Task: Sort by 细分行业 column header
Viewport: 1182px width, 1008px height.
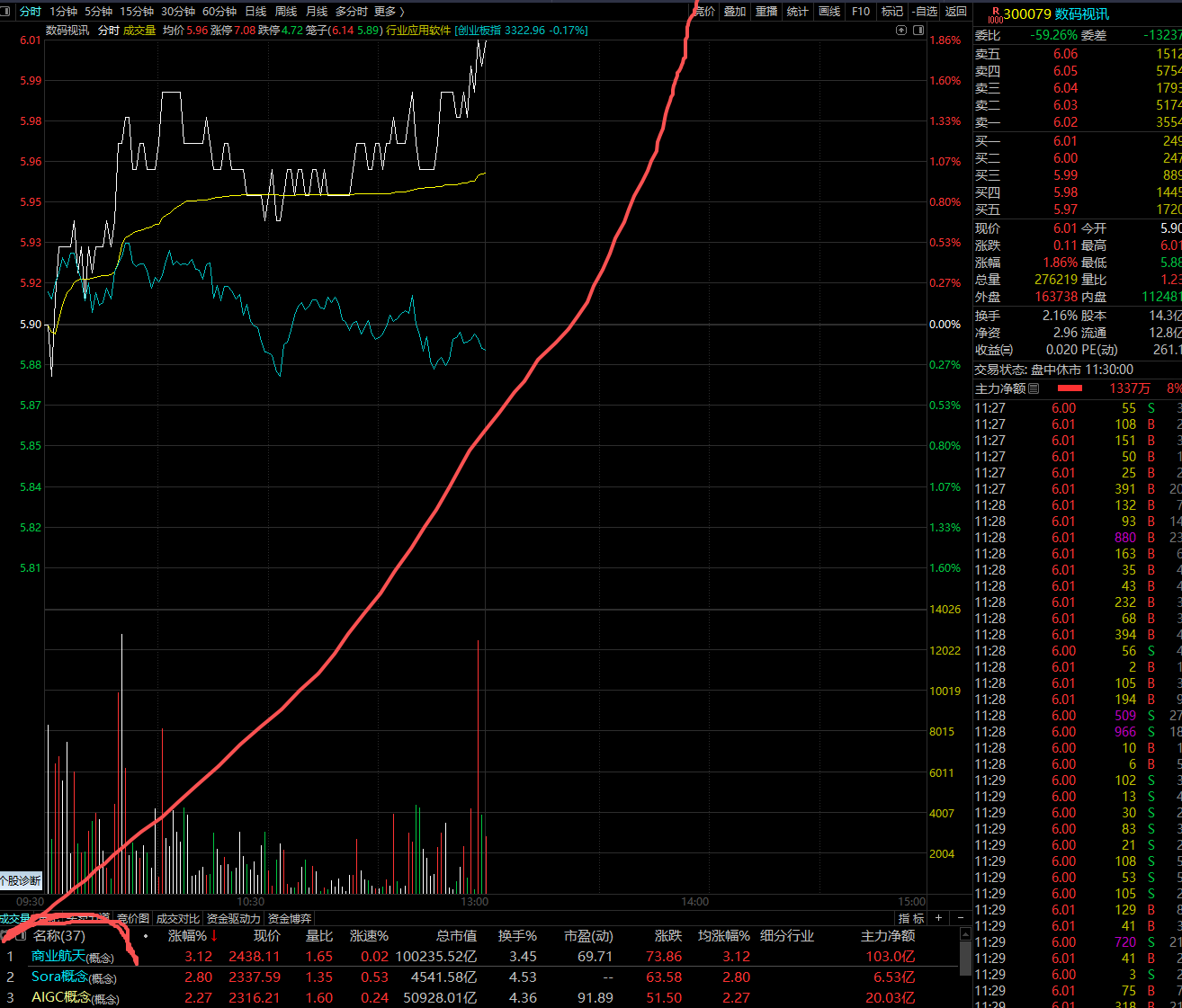Action: point(787,936)
